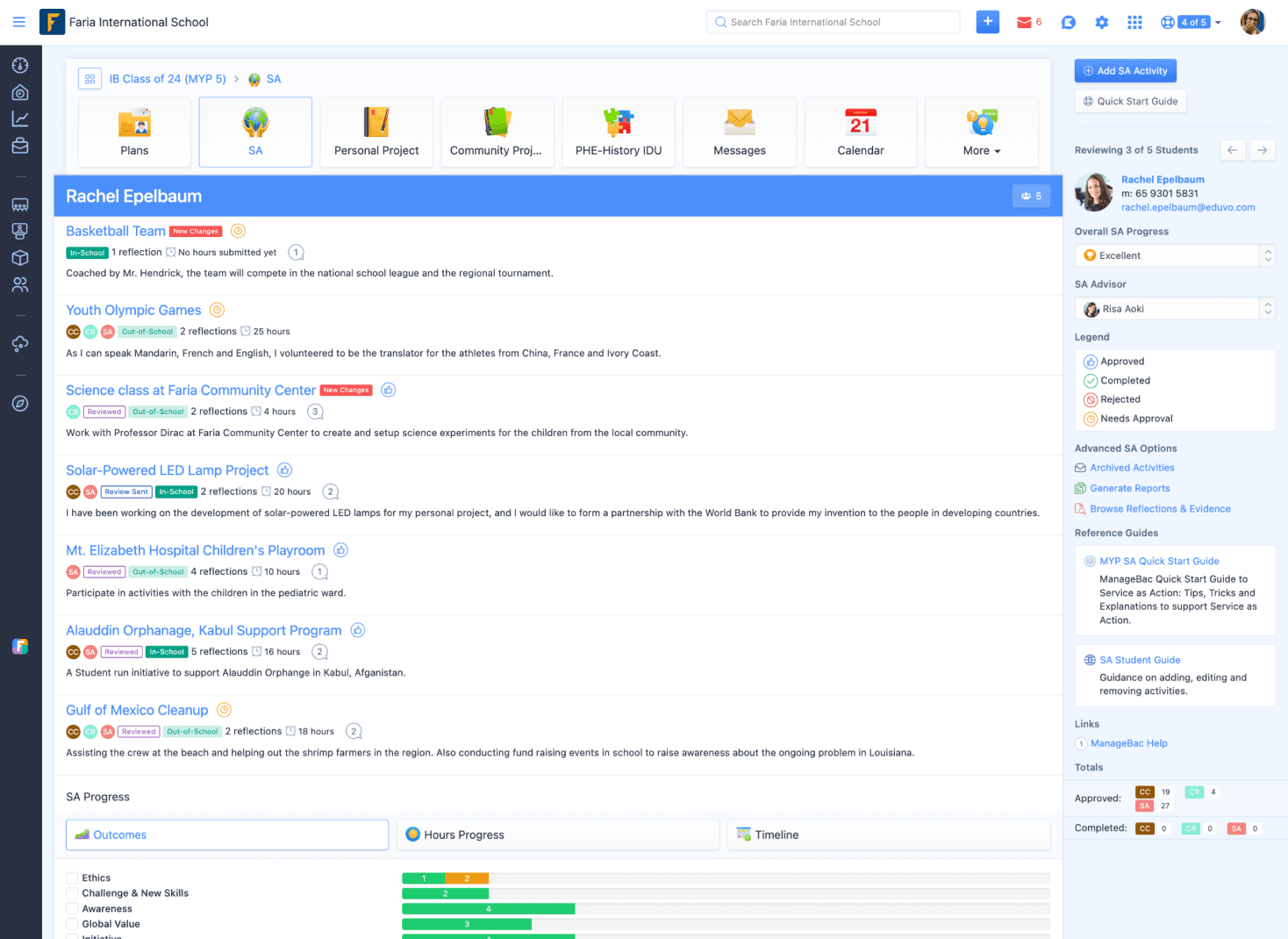This screenshot has height=939, width=1288.
Task: Open the camera icon in left sidebar
Action: (x=20, y=92)
